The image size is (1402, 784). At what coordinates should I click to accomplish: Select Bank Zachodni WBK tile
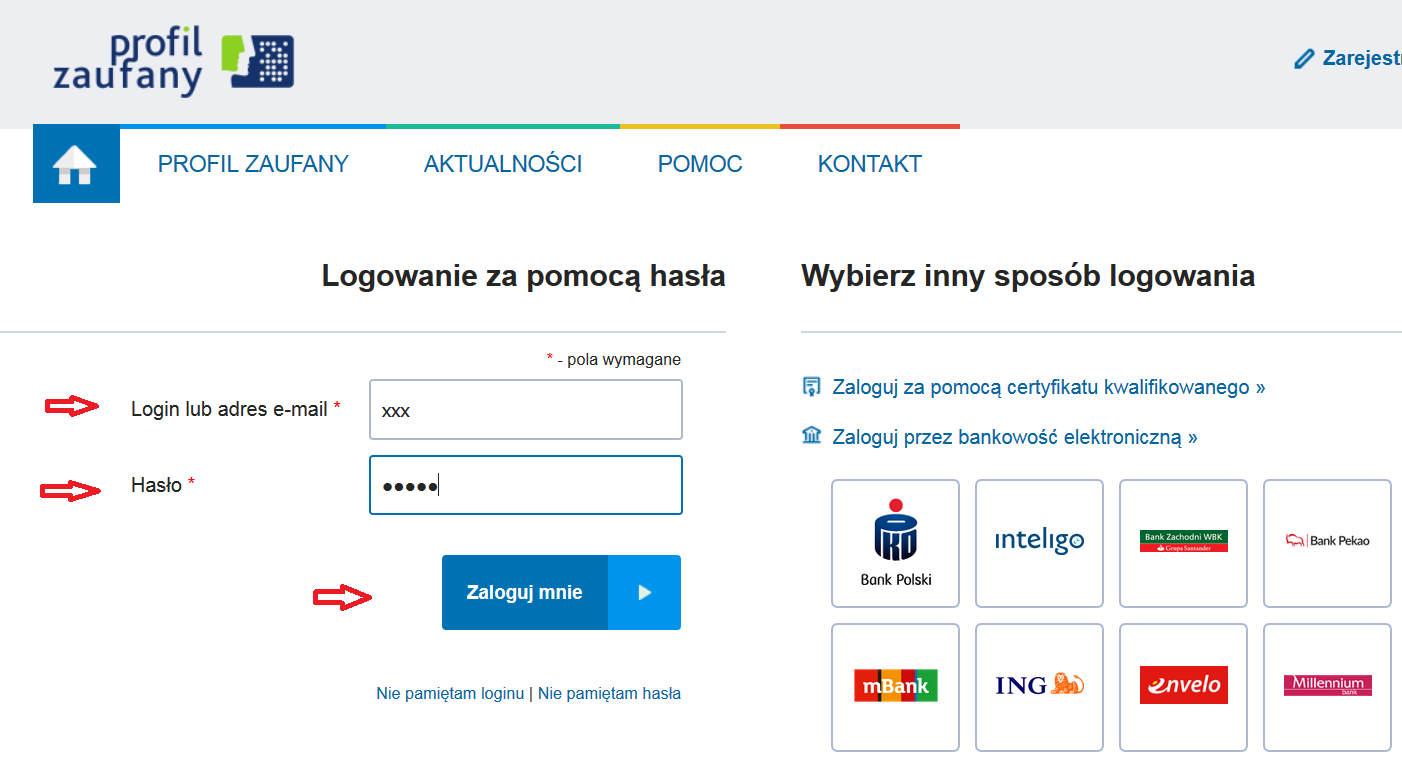1183,543
